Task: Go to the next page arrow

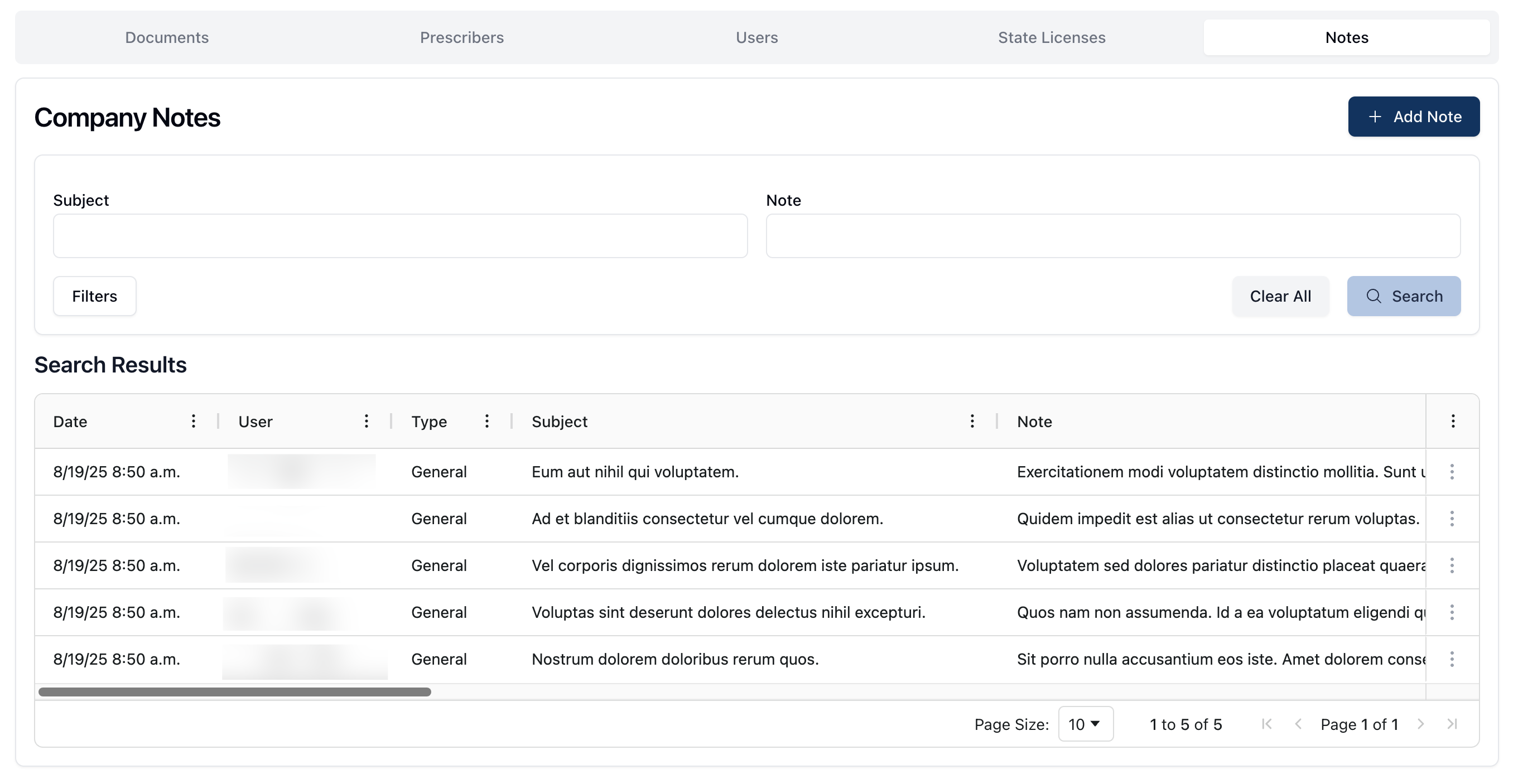Action: tap(1420, 724)
